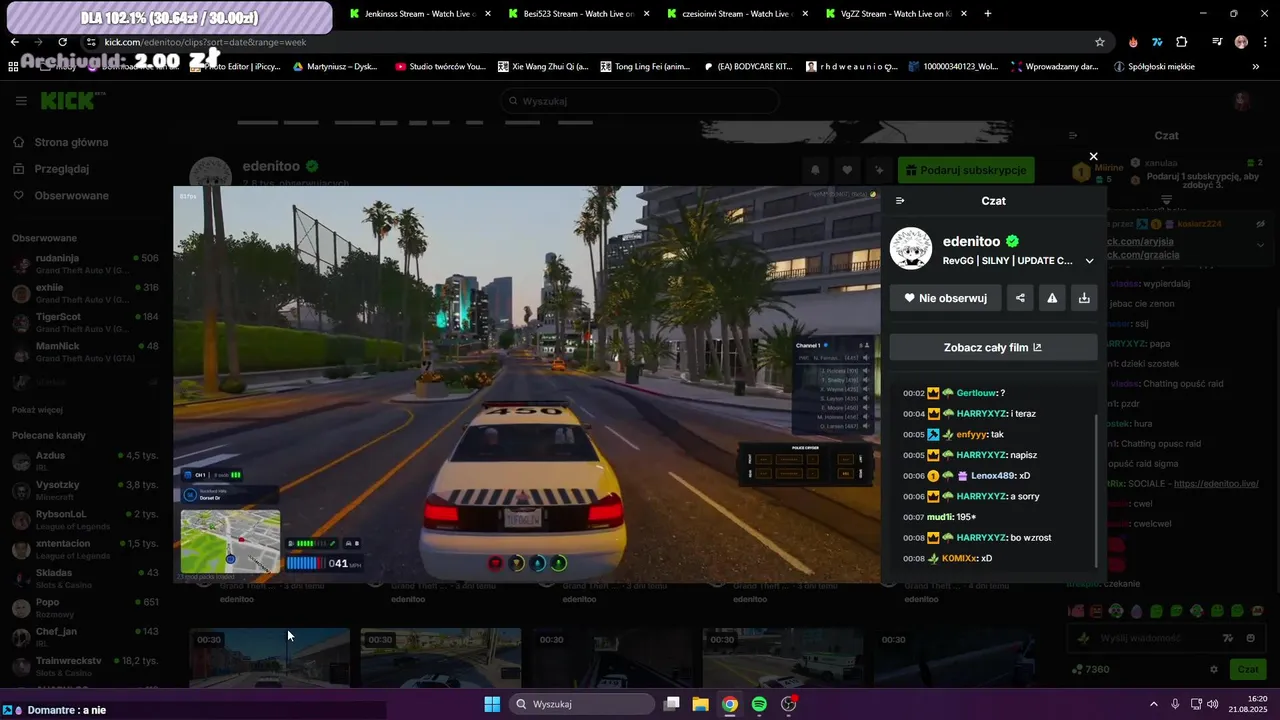Click Lenox489 username in clip chat
Viewport: 1280px width, 720px height.
pos(992,476)
